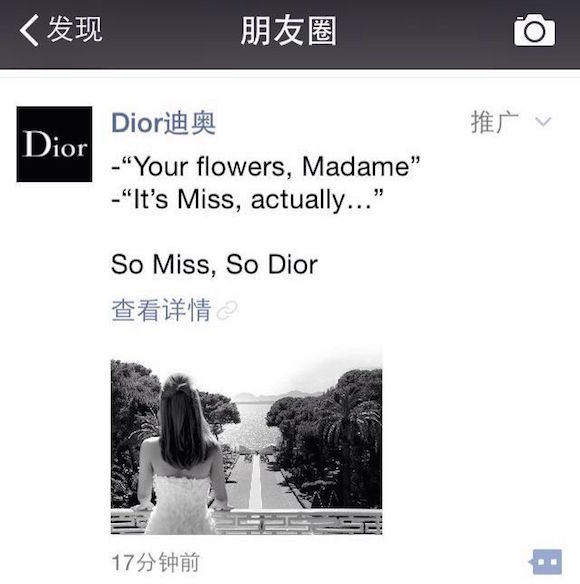580x584 pixels.
Task: Tap the 17分钟前 timestamp
Action: (x=155, y=562)
